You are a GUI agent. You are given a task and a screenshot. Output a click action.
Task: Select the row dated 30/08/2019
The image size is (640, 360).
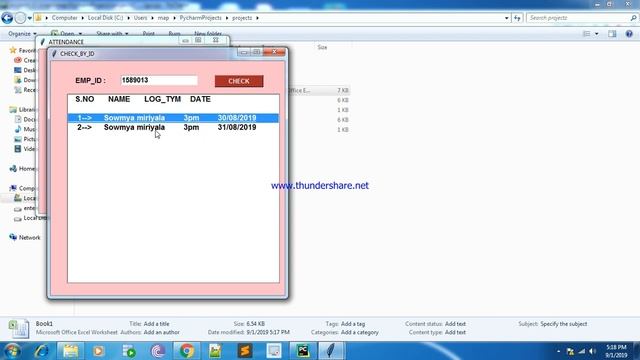(173, 118)
